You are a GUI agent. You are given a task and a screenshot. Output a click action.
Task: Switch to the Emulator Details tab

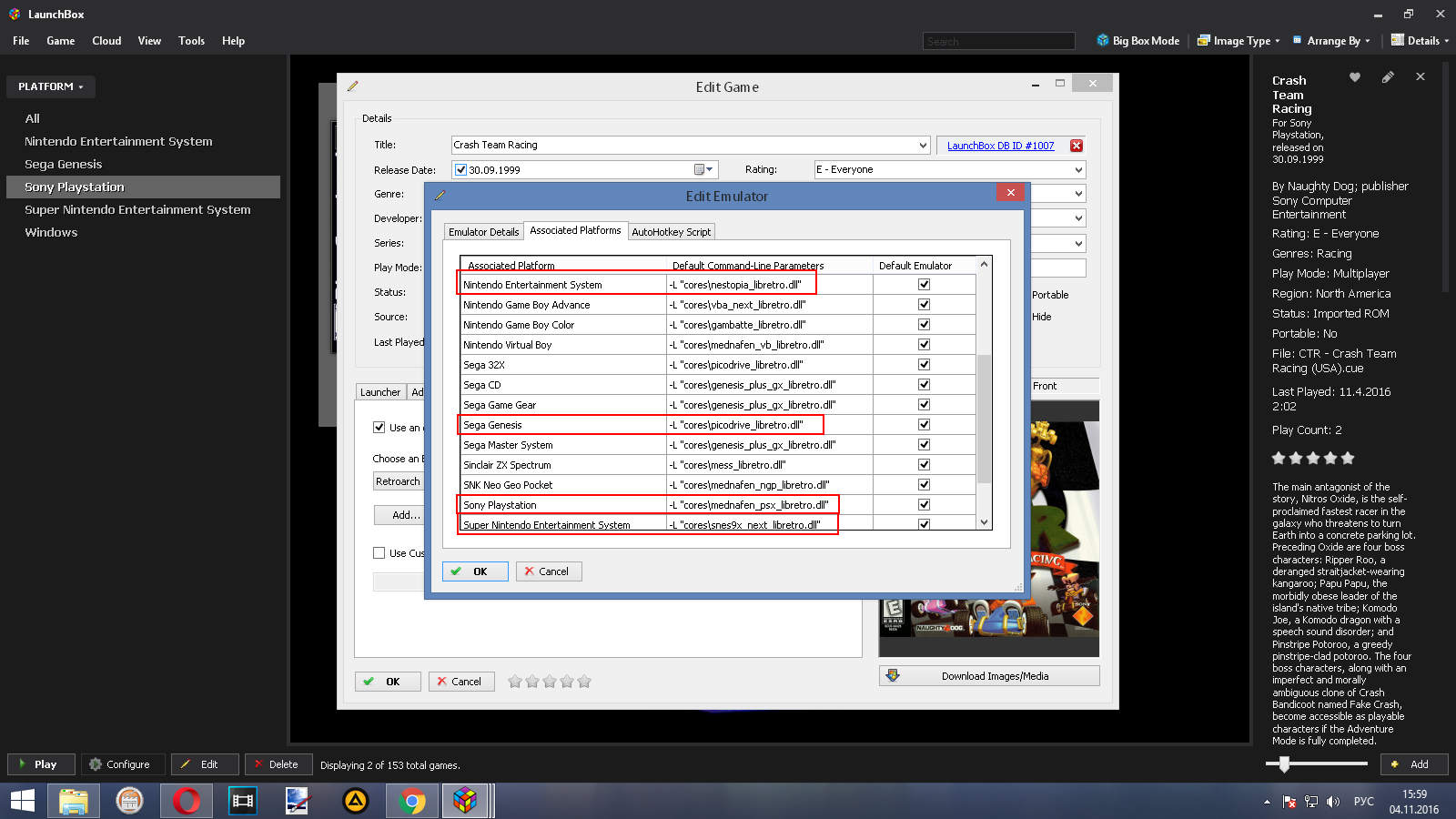coord(483,232)
